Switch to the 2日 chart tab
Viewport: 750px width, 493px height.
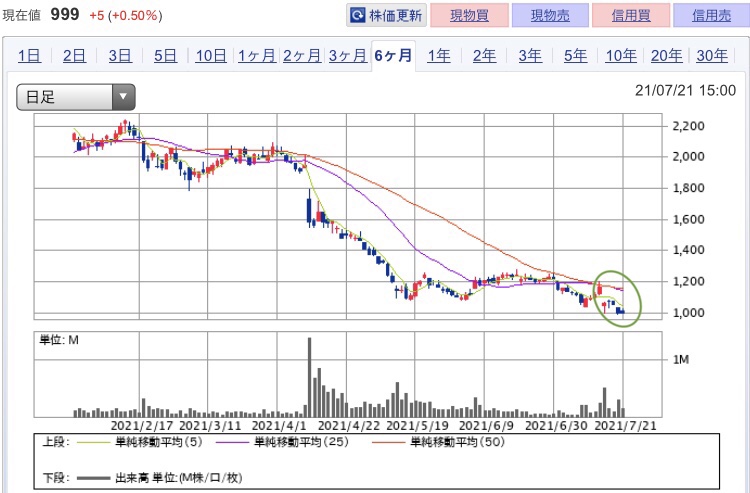pos(75,56)
